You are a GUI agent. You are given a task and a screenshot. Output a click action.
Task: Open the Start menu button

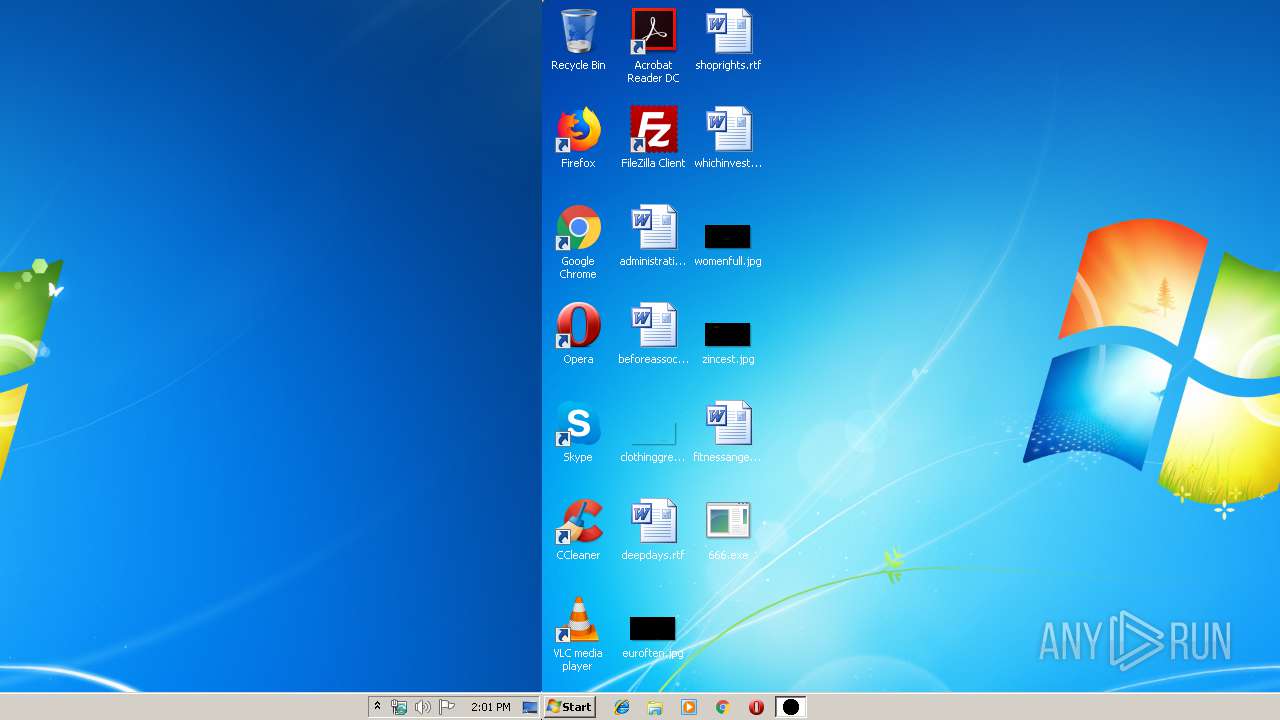(x=570, y=707)
